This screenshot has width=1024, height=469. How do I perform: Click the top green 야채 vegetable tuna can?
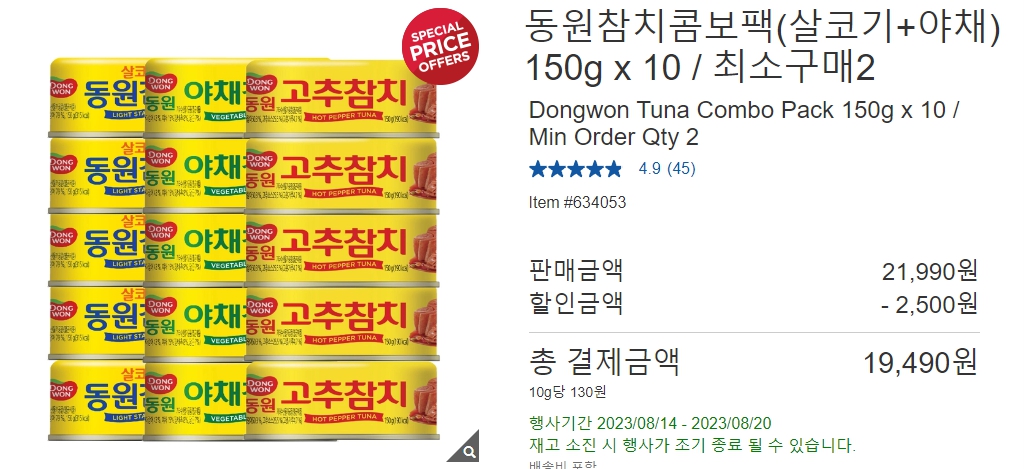point(195,96)
